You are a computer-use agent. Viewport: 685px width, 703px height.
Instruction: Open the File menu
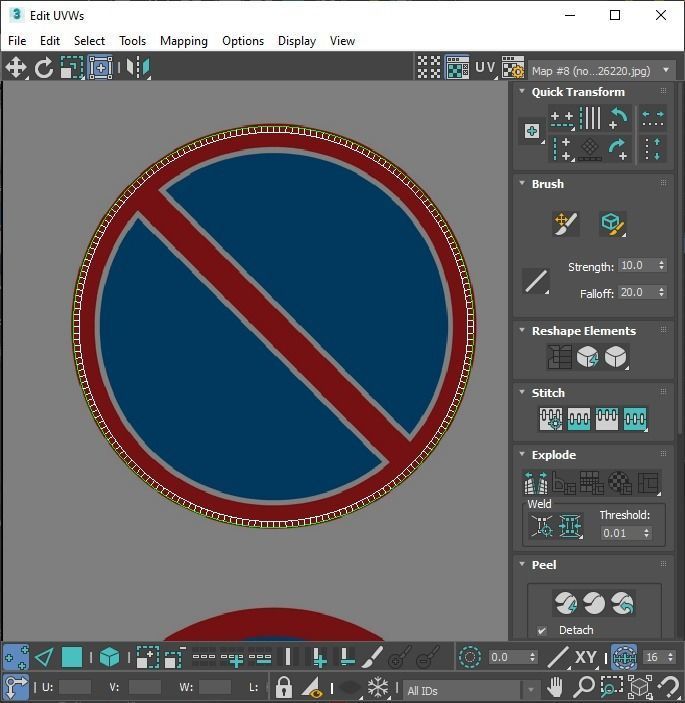click(17, 41)
